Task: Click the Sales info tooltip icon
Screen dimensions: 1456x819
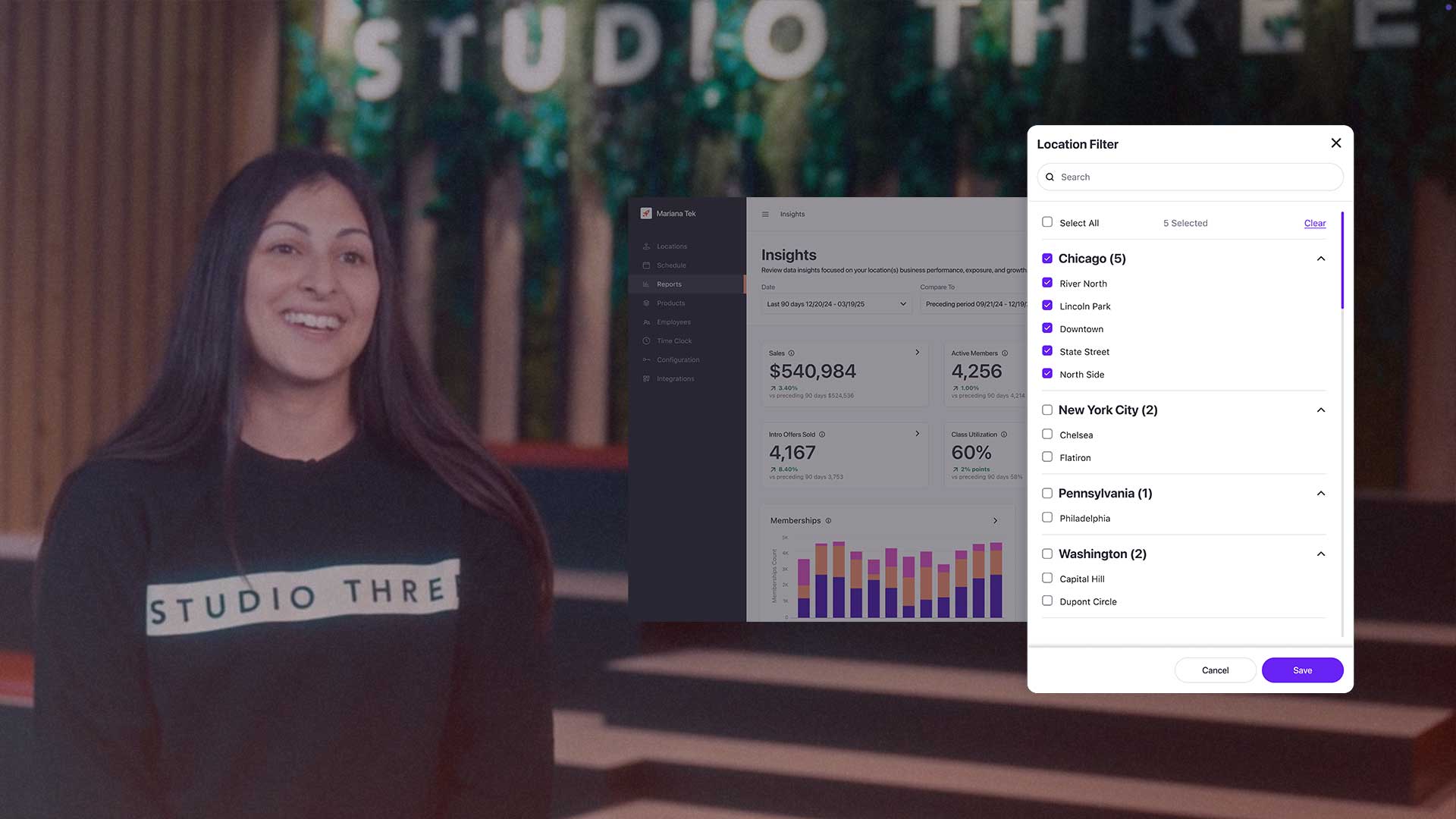Action: pos(792,353)
